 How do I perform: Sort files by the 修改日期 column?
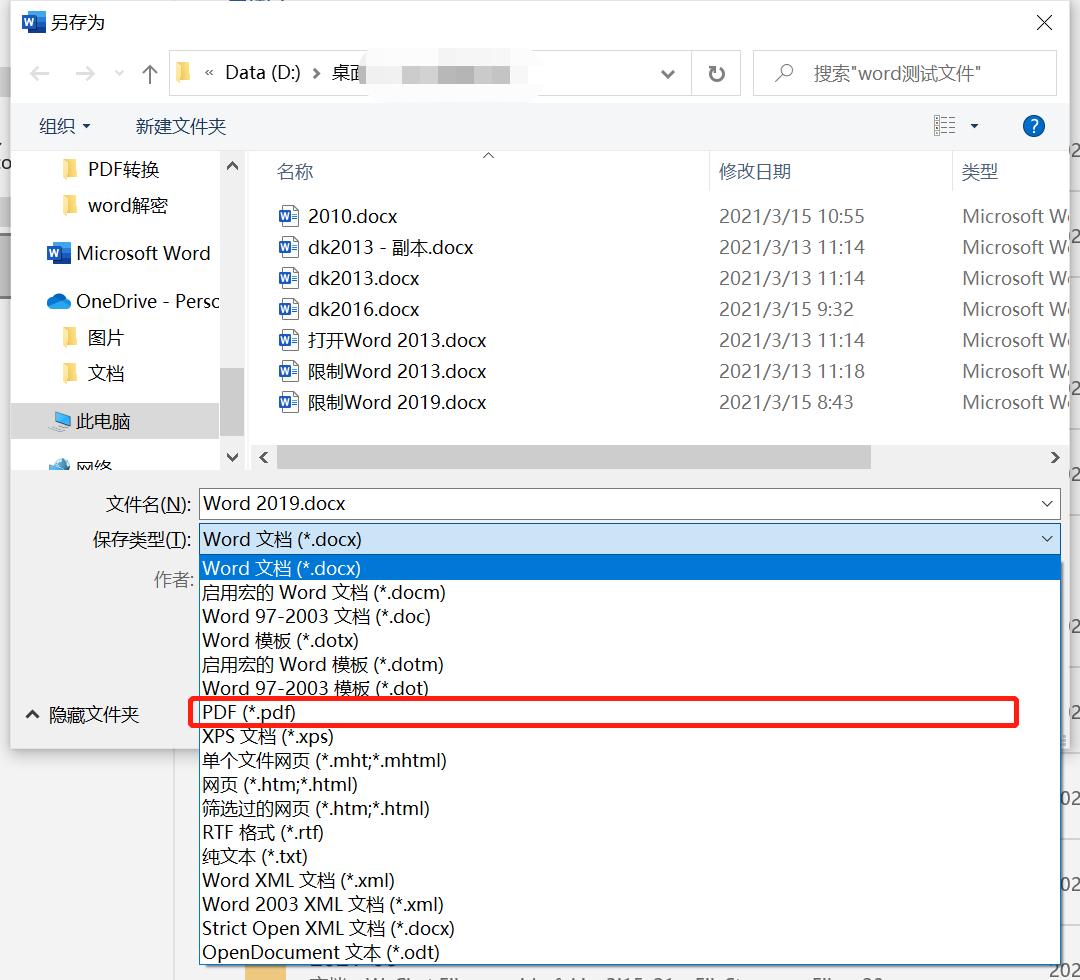click(x=755, y=171)
